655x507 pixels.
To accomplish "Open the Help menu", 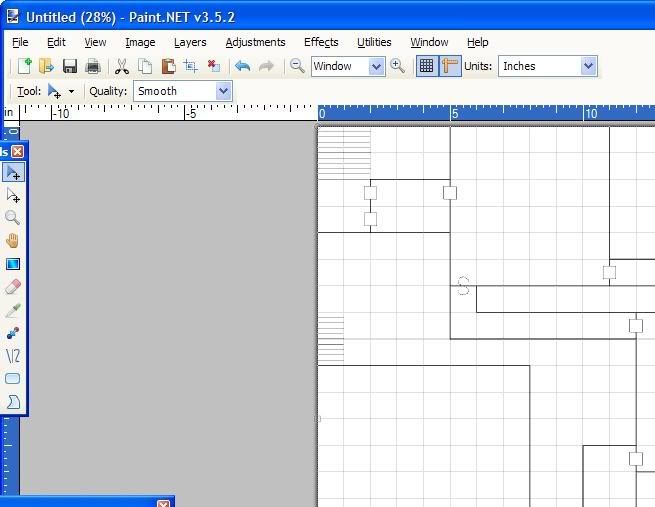I will click(x=477, y=42).
